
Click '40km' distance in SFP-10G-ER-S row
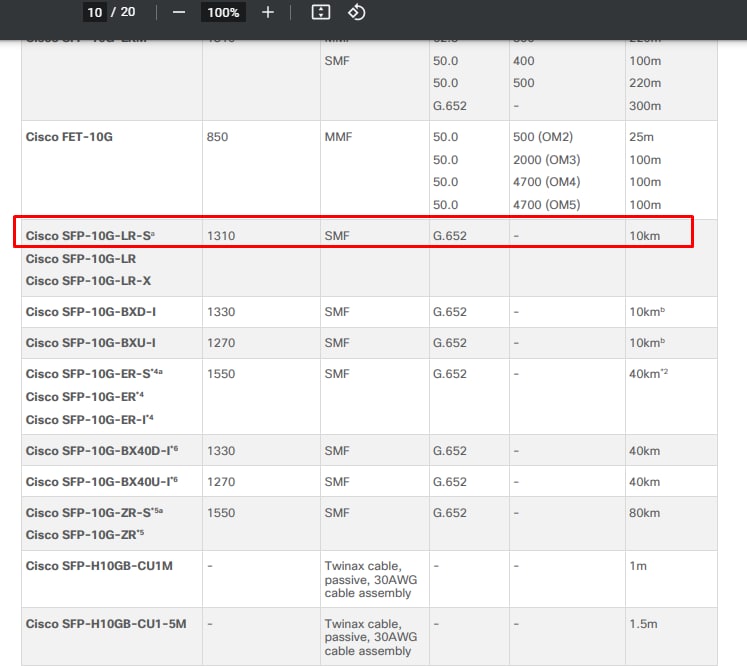[x=645, y=374]
